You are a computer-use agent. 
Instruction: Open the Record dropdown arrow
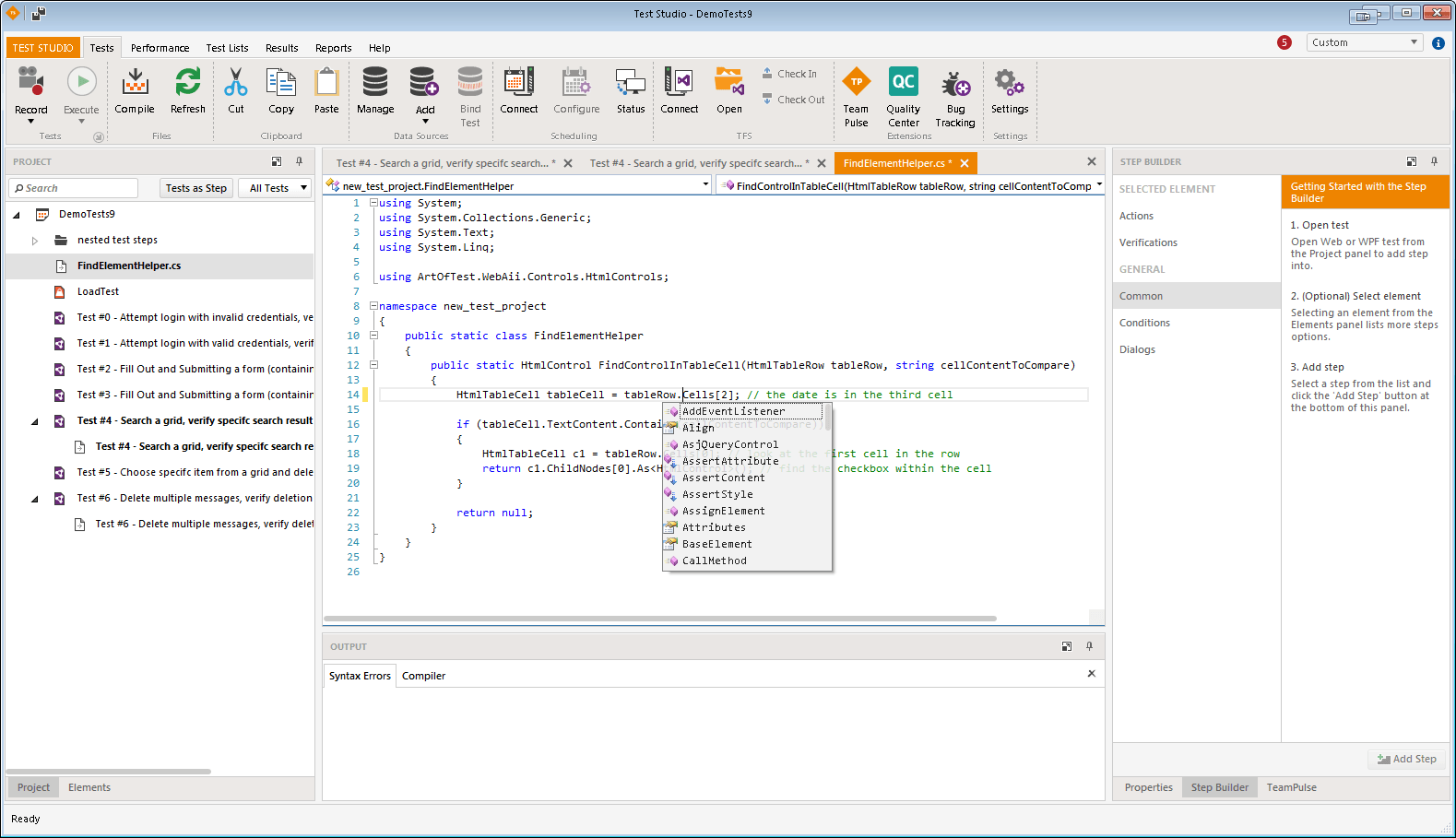tap(30, 122)
